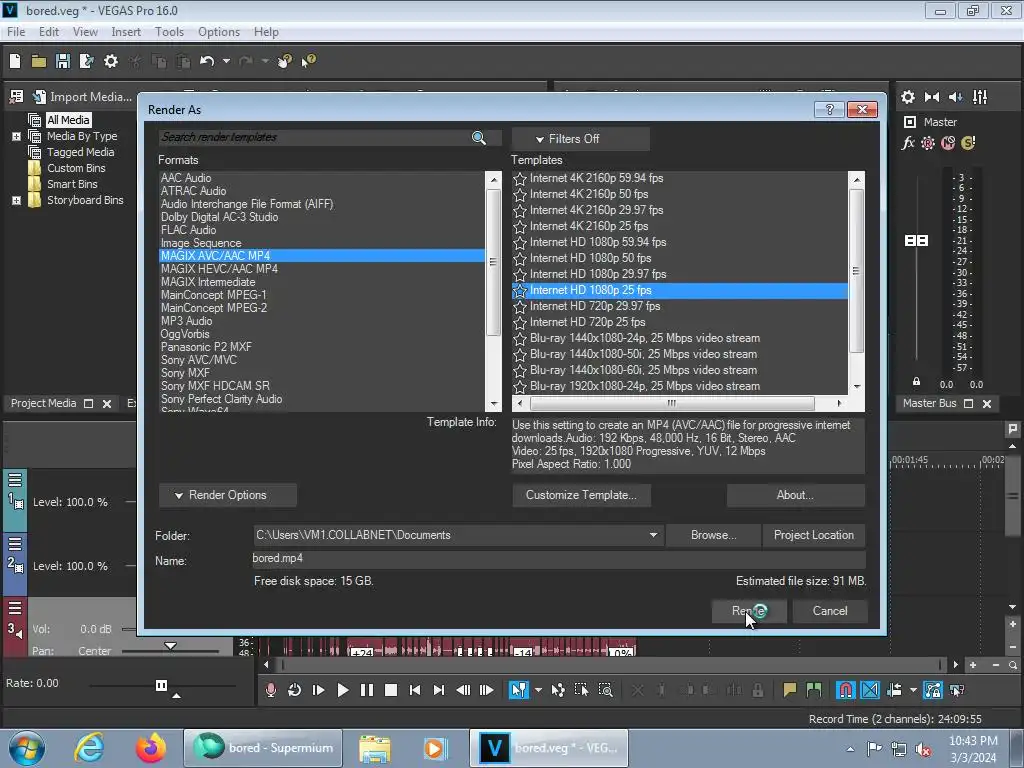This screenshot has height=768, width=1024.
Task: Click the Pause button in transport
Action: (367, 690)
